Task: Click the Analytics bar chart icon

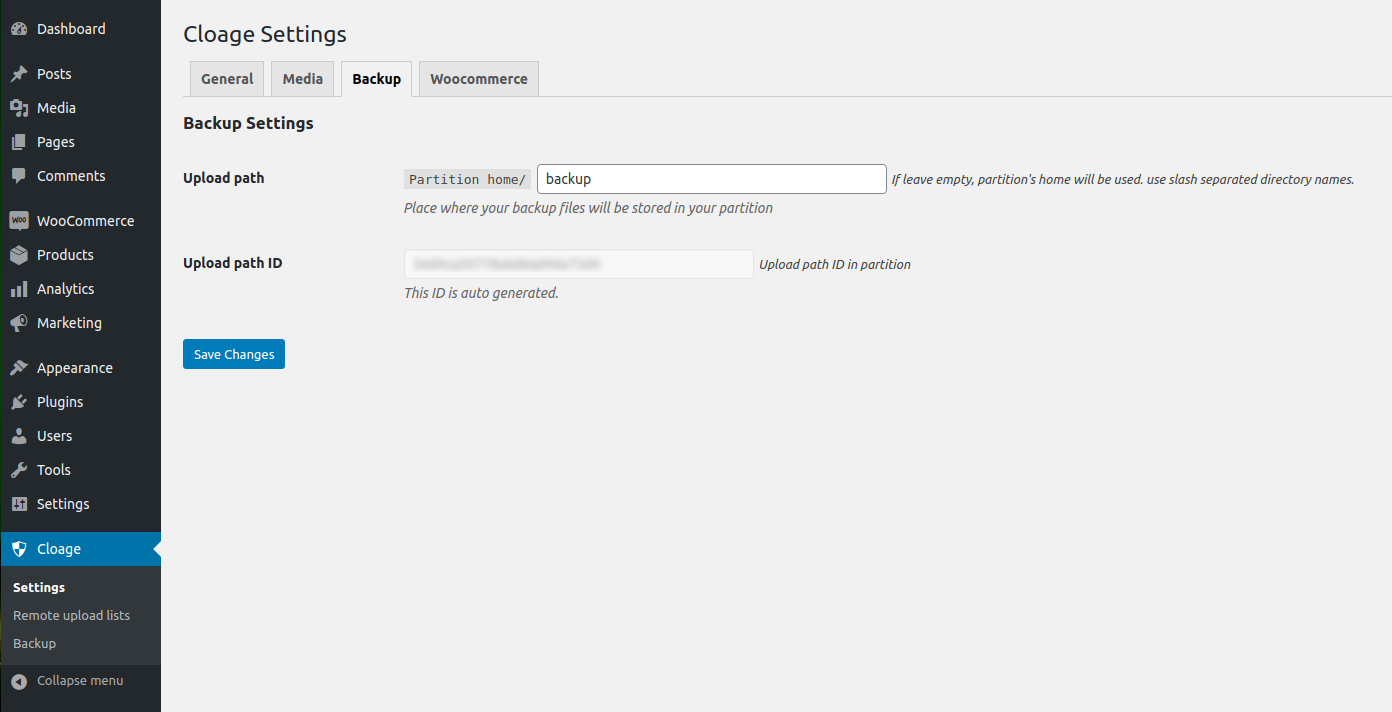Action: coord(19,289)
